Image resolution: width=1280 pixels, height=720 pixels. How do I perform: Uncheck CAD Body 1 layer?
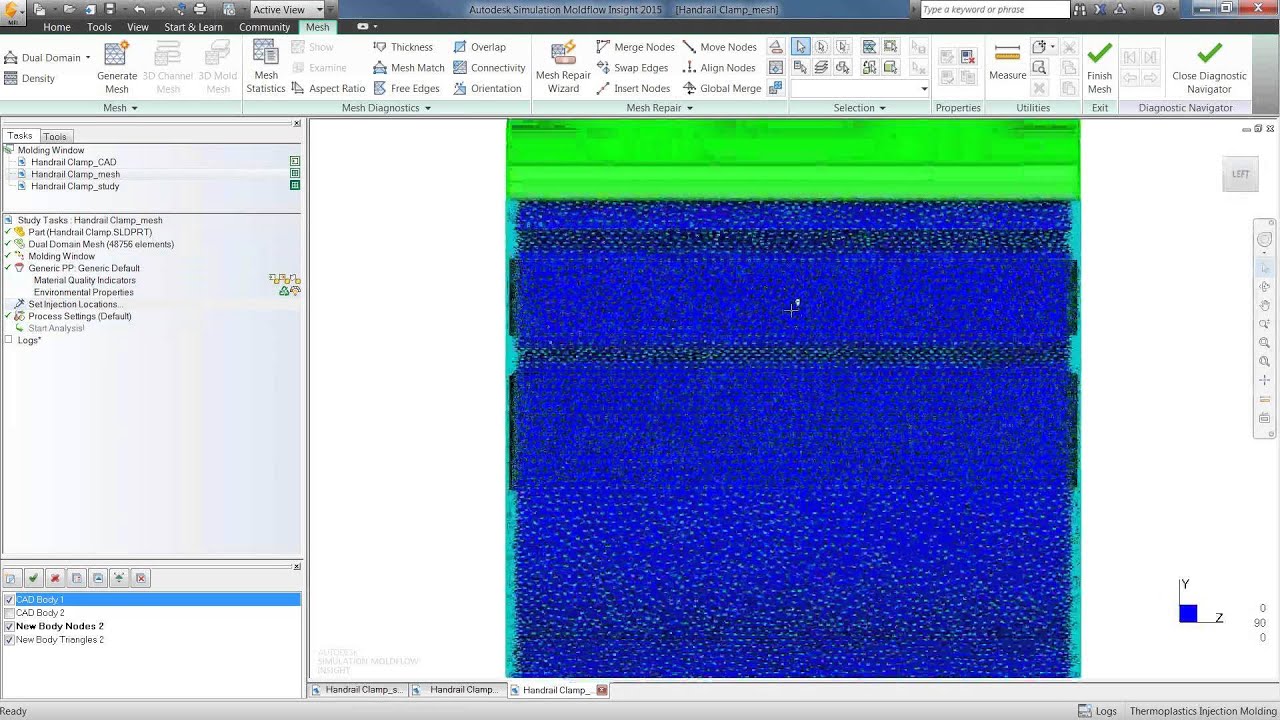tap(10, 600)
